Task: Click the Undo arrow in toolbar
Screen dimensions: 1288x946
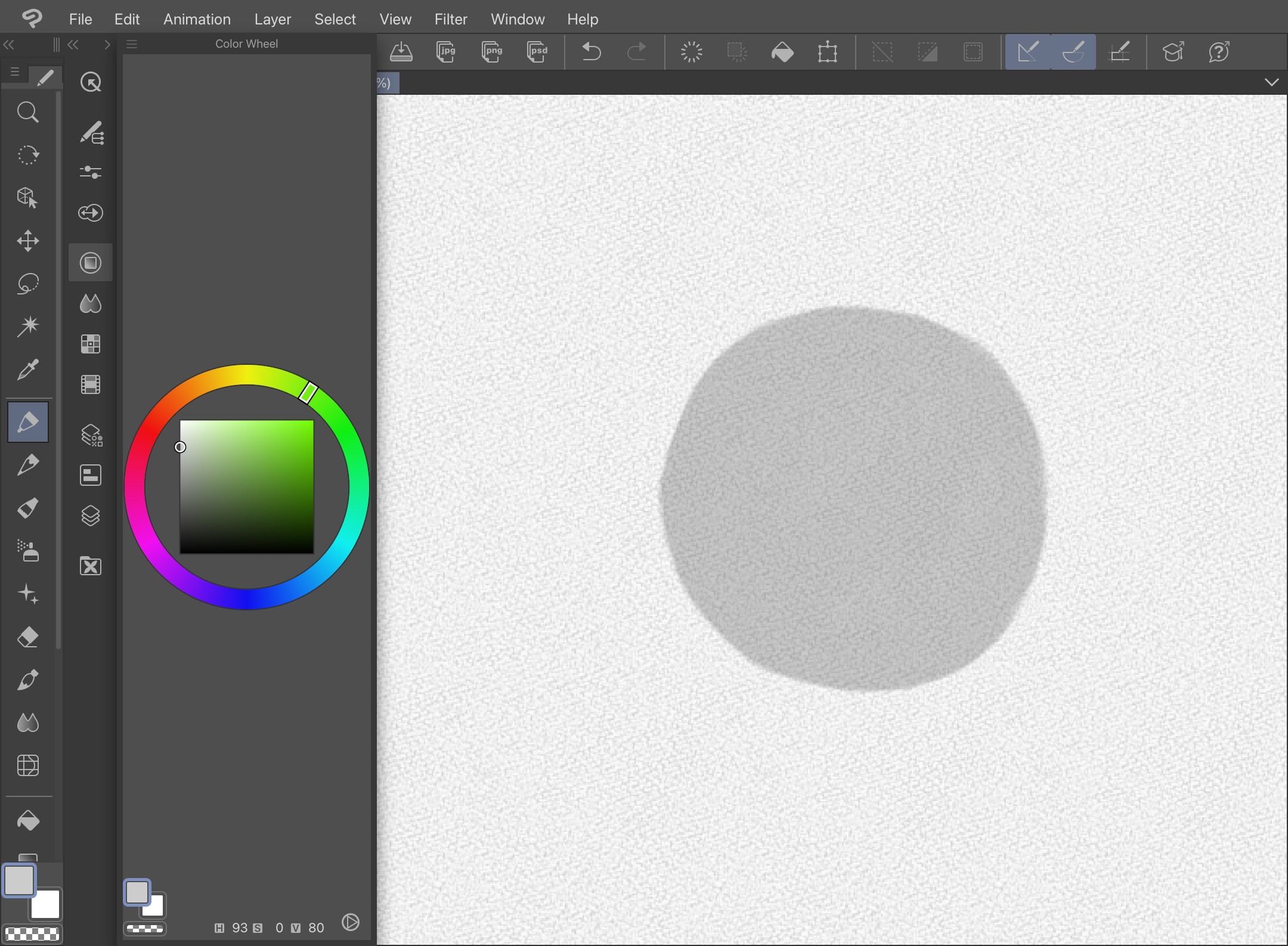Action: 590,52
